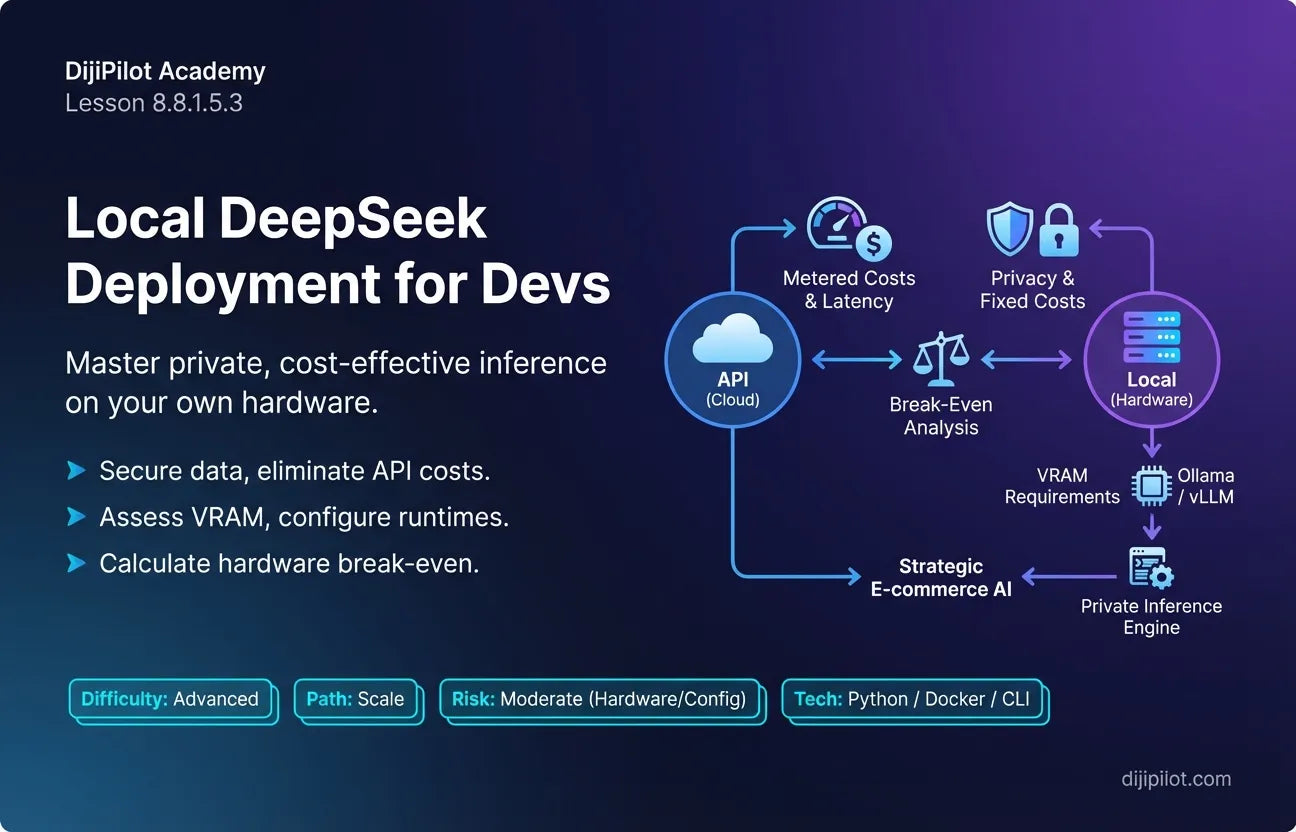The height and width of the screenshot is (832, 1296).
Task: Click the Private Inference Engine label
Action: point(1151,617)
